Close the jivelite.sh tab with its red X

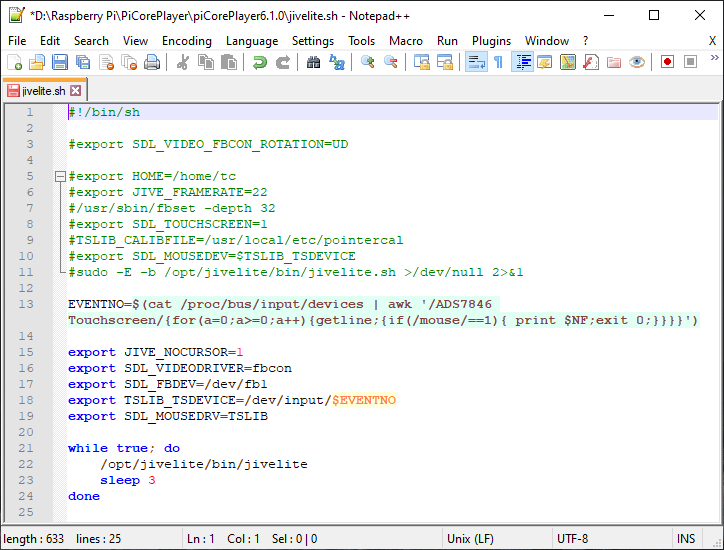tap(76, 91)
